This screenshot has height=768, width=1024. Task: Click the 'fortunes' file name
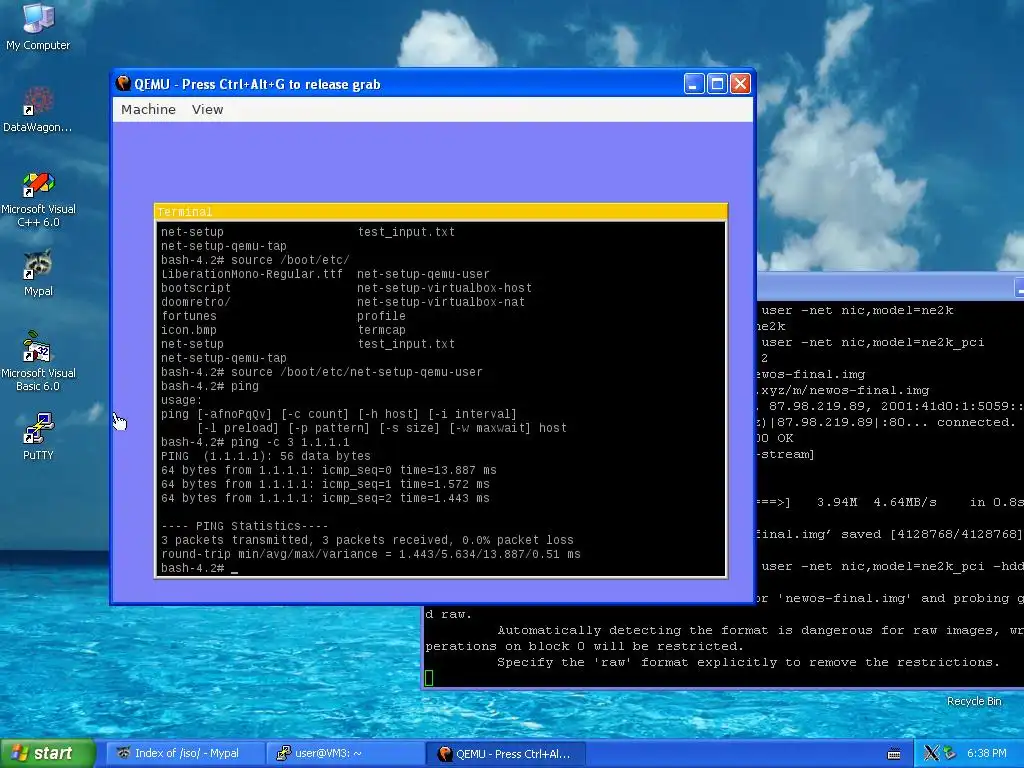(189, 316)
